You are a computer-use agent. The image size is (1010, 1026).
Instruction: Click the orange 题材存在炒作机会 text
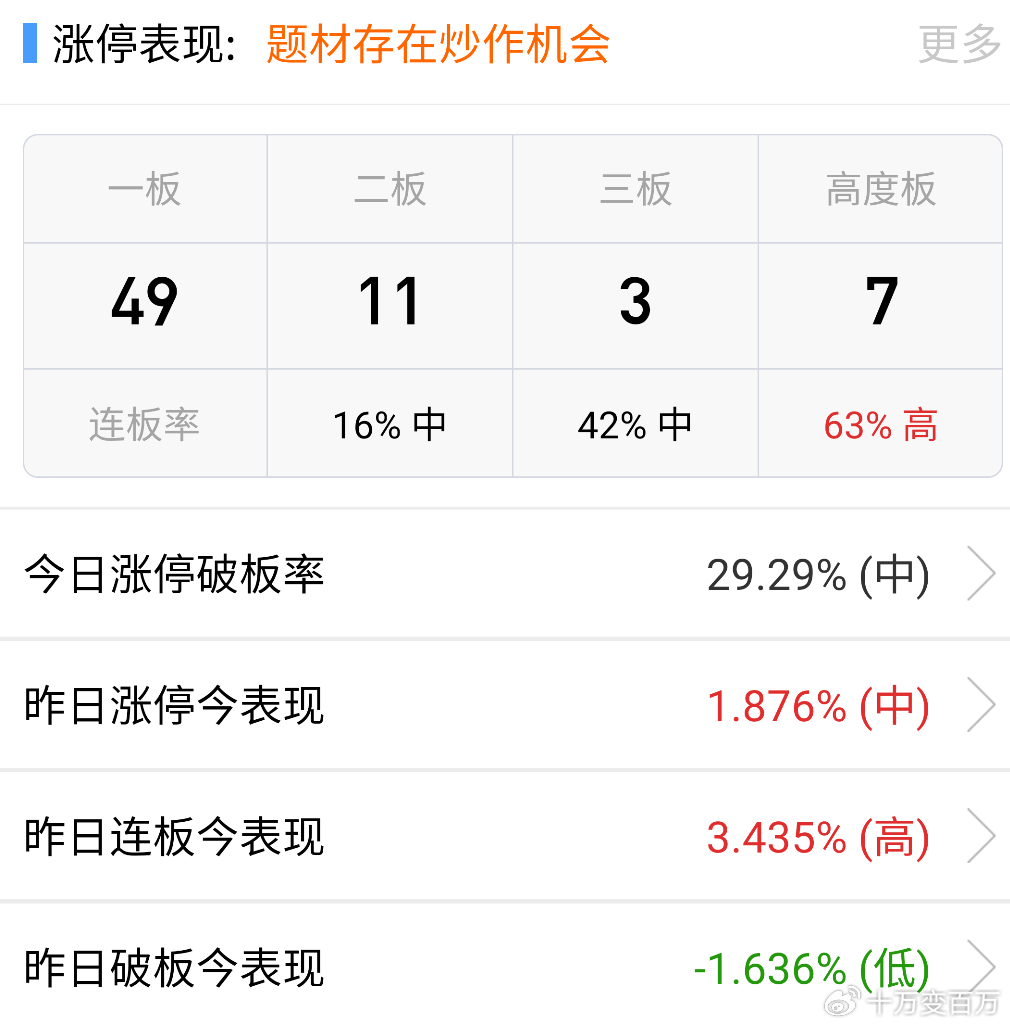pos(438,45)
